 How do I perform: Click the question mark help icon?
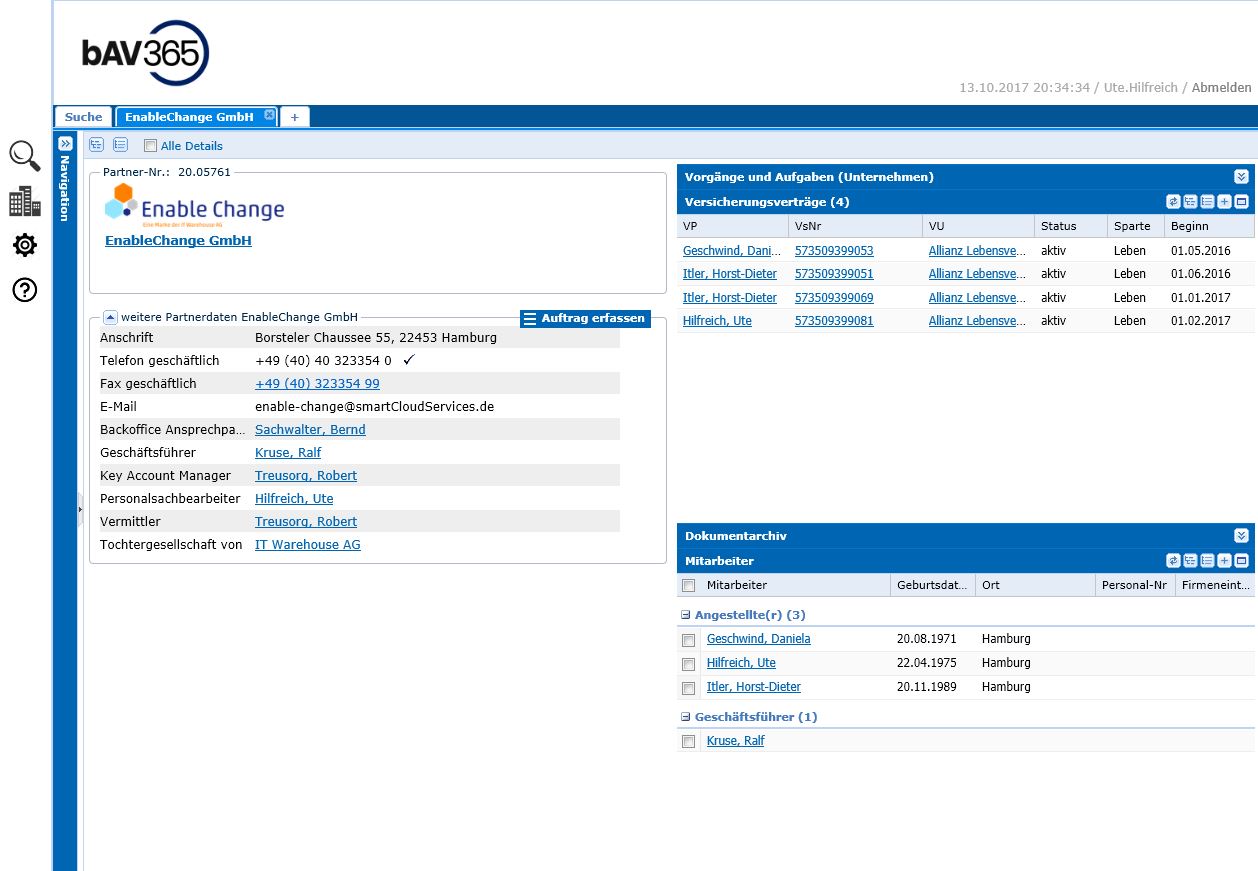25,290
